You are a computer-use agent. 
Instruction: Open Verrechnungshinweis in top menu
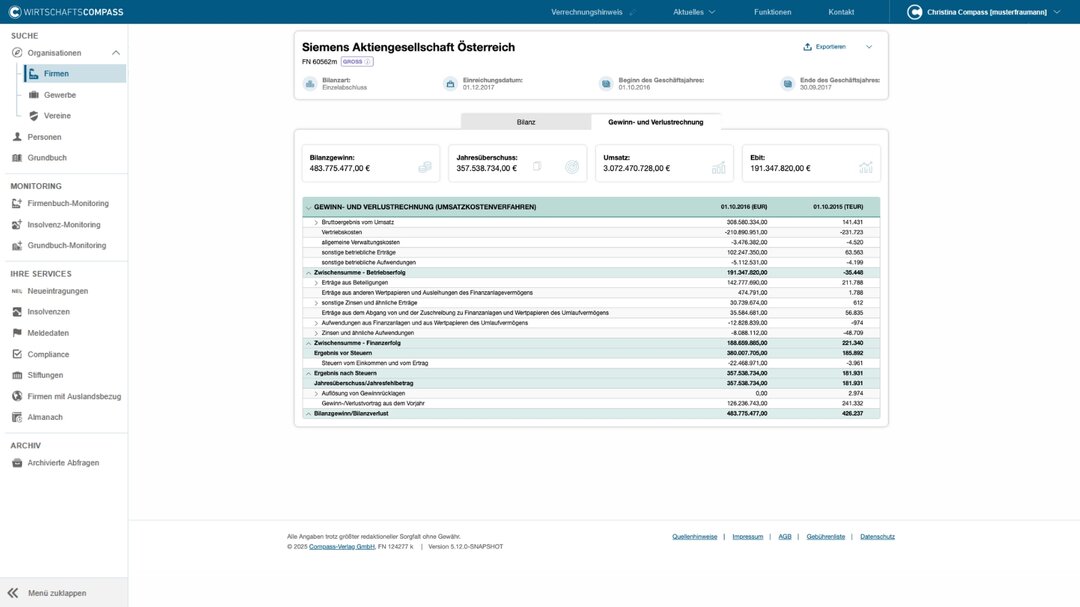587,12
